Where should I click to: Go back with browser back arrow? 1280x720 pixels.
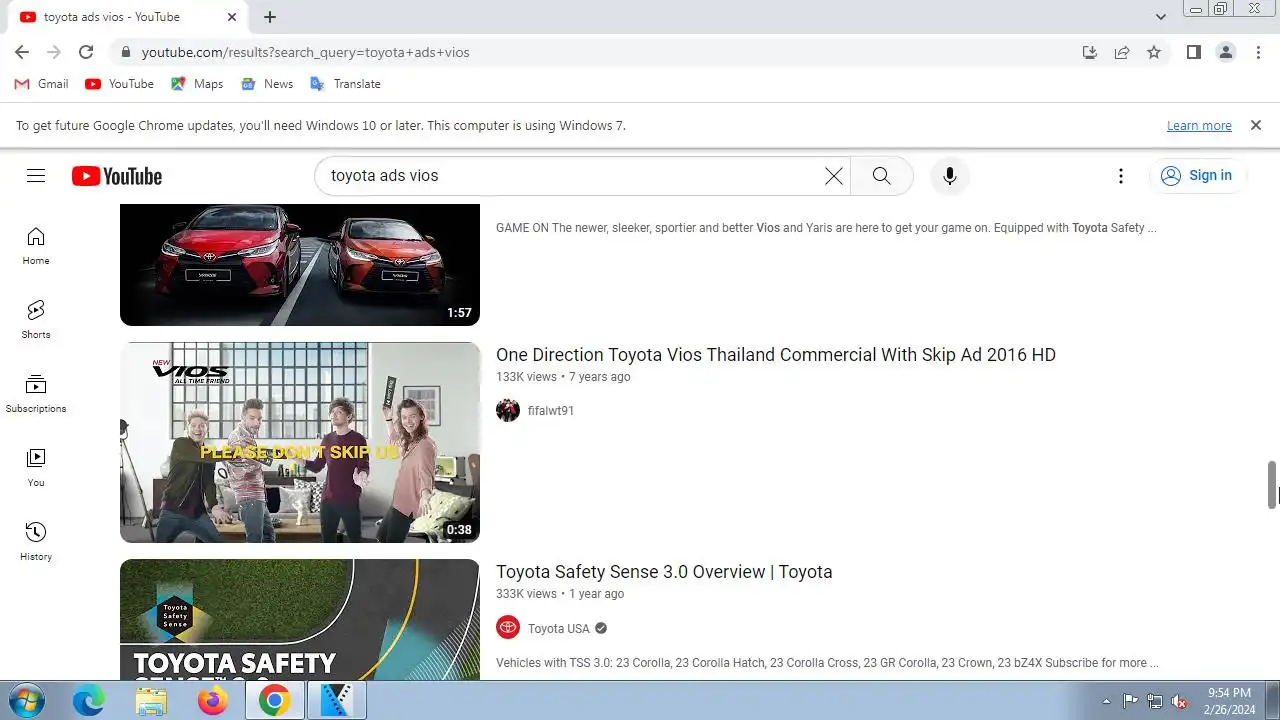[x=22, y=52]
